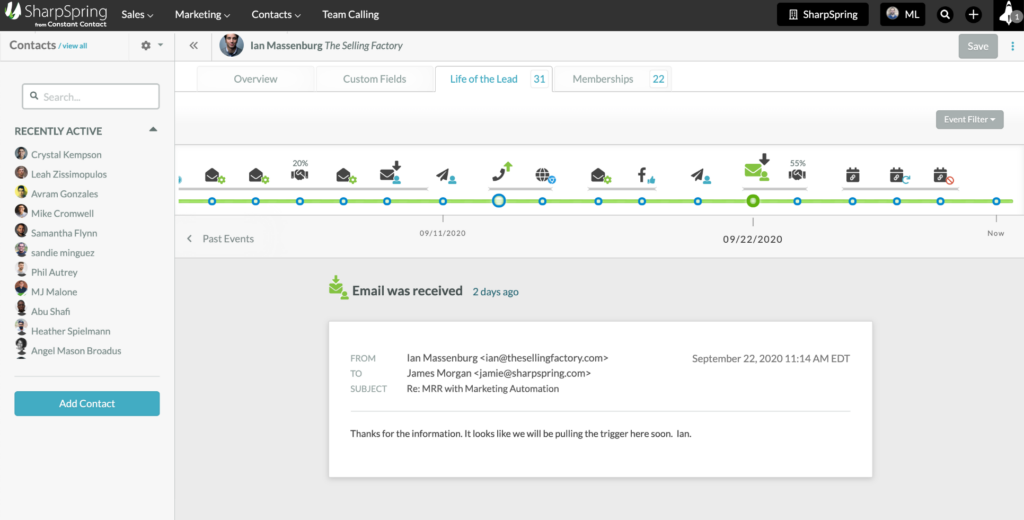The height and width of the screenshot is (520, 1024).
Task: Open contact Mike Cromwell
Action: click(62, 214)
